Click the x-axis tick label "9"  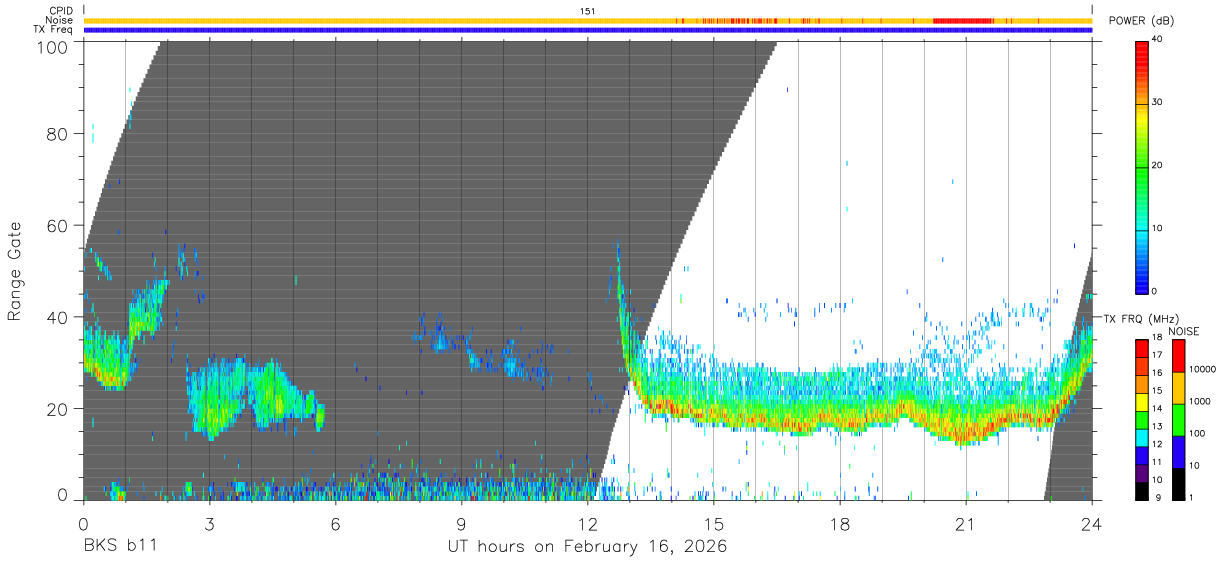pos(461,524)
